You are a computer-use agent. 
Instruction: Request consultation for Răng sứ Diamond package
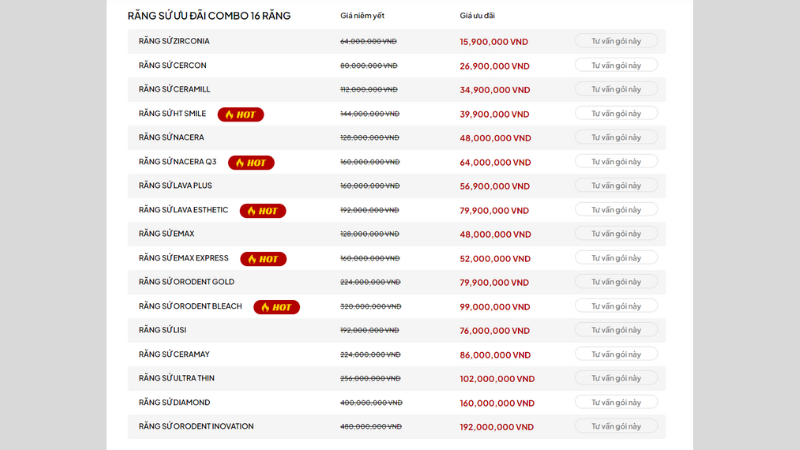click(x=616, y=402)
